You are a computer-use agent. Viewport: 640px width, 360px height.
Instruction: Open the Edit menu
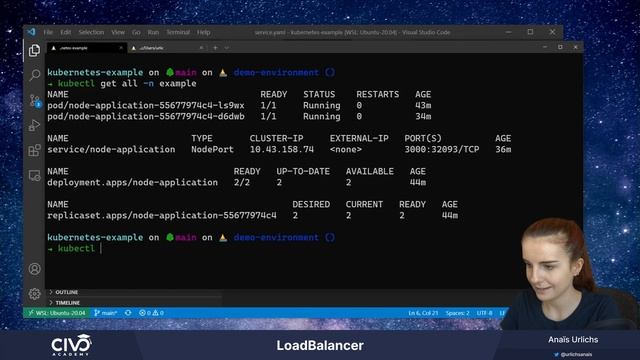point(65,32)
